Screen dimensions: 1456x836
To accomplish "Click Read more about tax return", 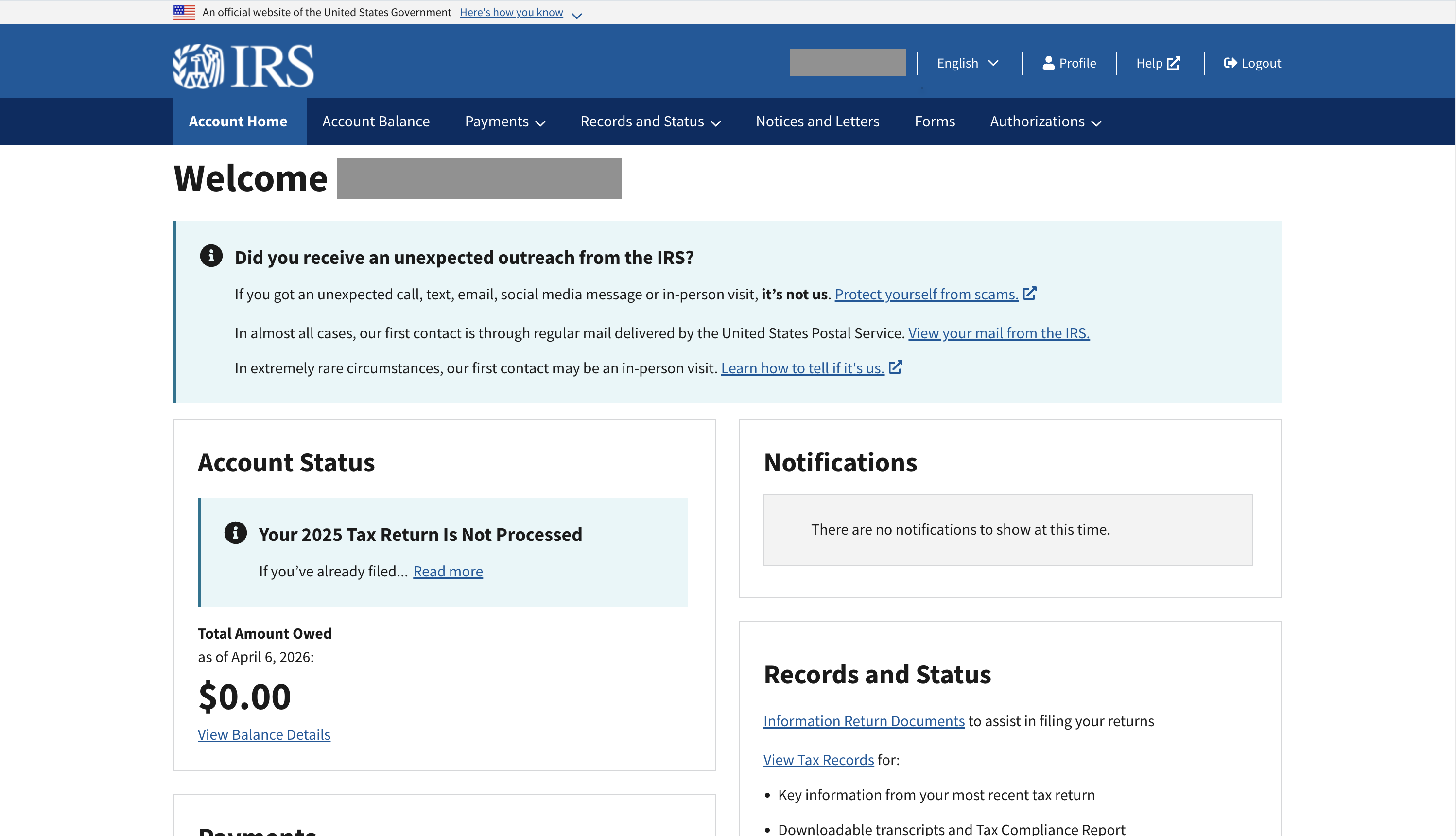I will [448, 571].
